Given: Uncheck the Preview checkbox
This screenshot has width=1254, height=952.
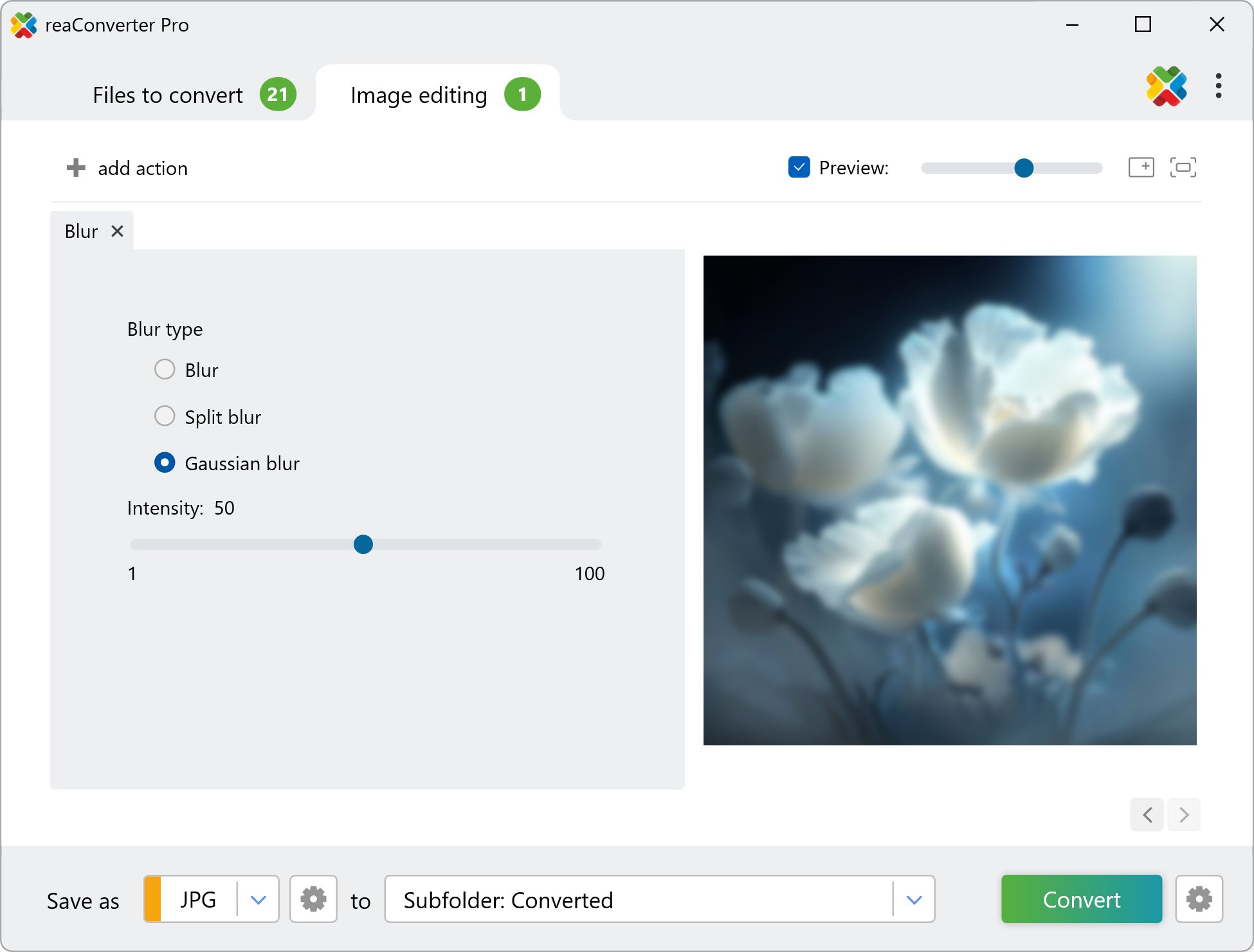Looking at the screenshot, I should [799, 167].
